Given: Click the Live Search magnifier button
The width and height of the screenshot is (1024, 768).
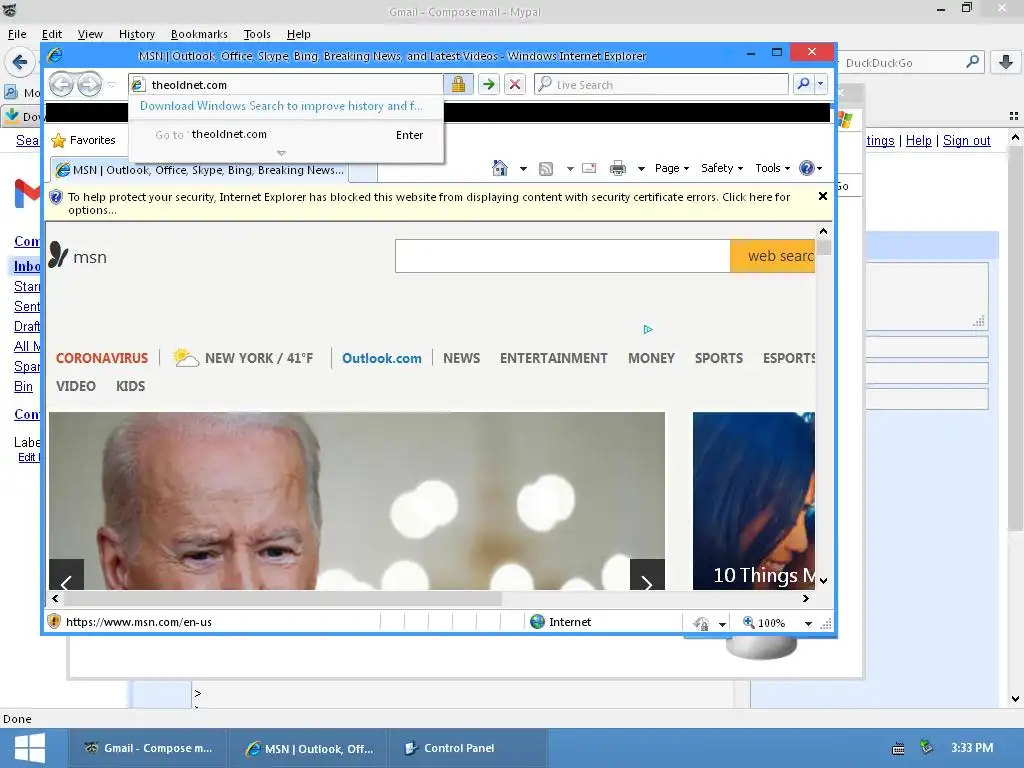Looking at the screenshot, I should 803,84.
